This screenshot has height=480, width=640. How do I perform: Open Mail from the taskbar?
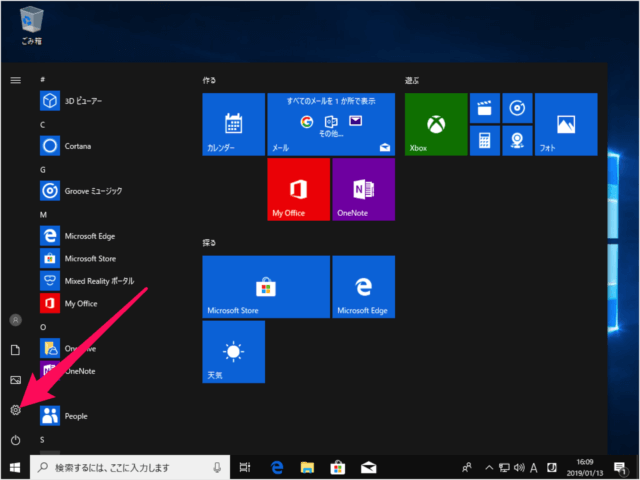[x=369, y=467]
